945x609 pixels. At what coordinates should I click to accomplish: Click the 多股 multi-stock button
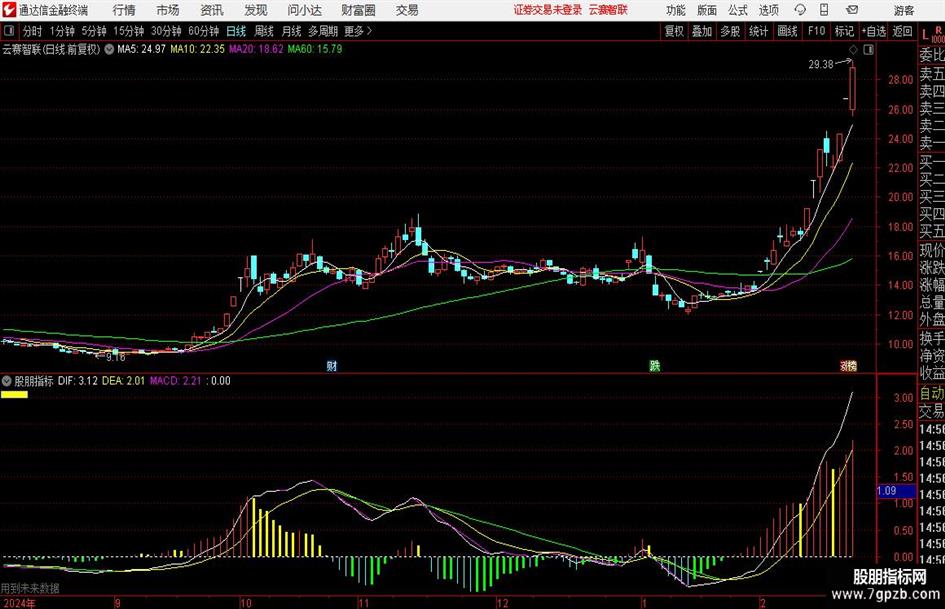click(730, 31)
